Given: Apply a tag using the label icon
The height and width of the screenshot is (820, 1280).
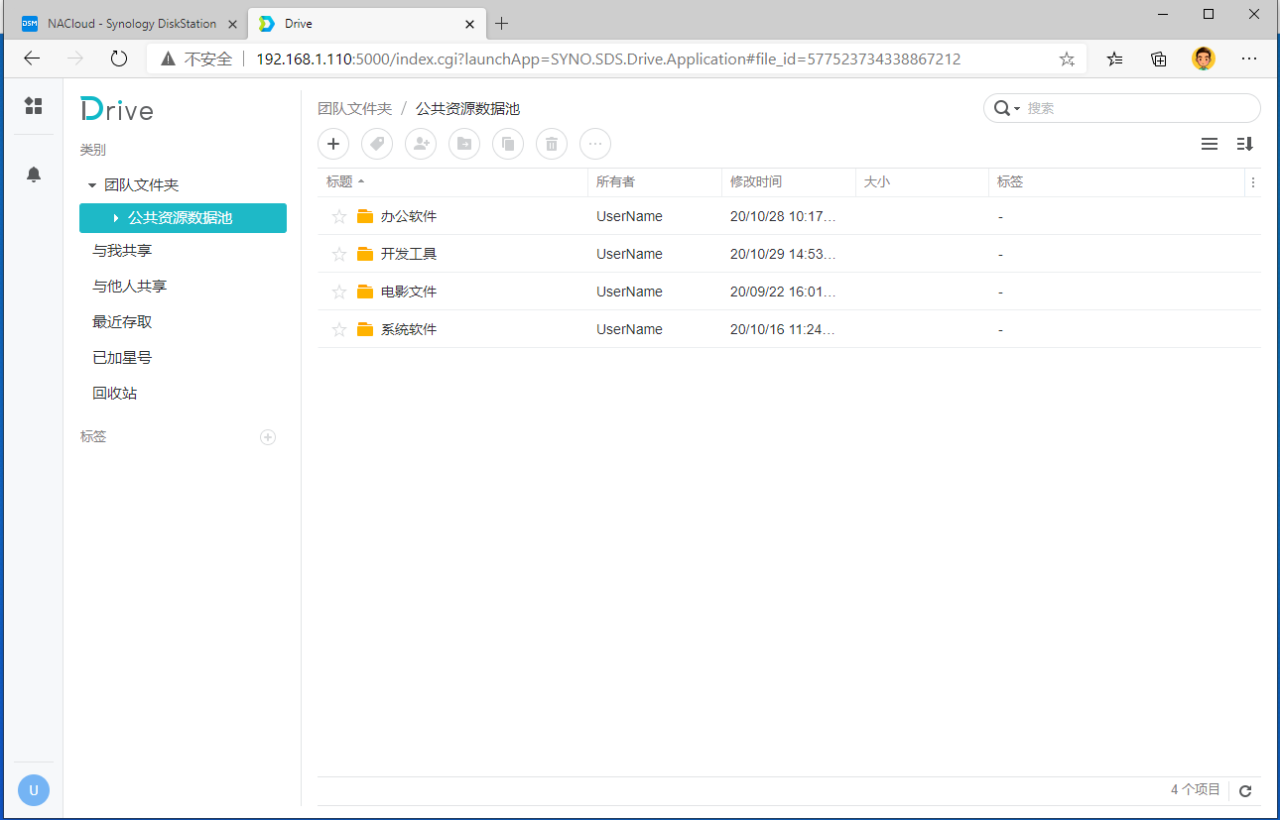Looking at the screenshot, I should pos(377,143).
